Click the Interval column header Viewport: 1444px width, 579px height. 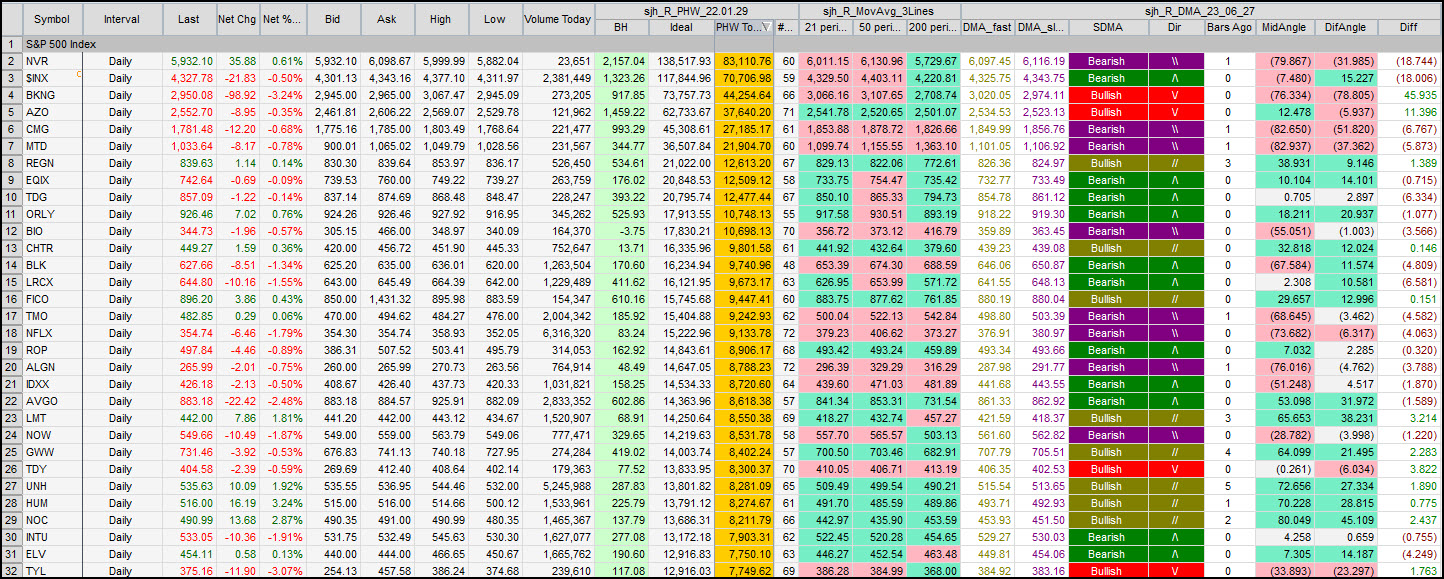click(x=122, y=19)
